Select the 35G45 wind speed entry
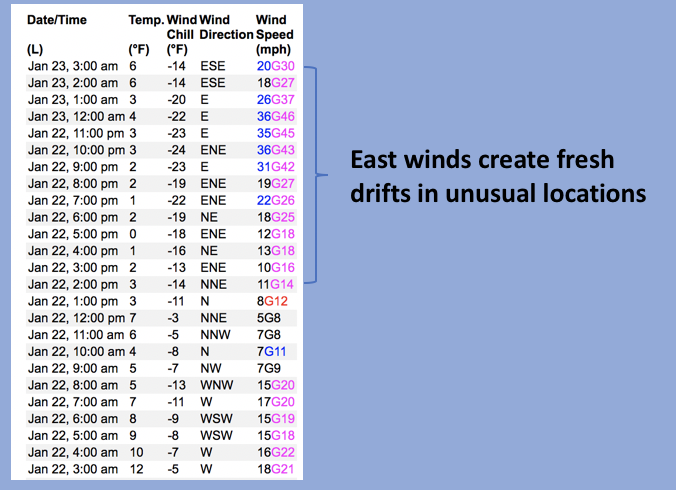676x490 pixels. tap(276, 133)
